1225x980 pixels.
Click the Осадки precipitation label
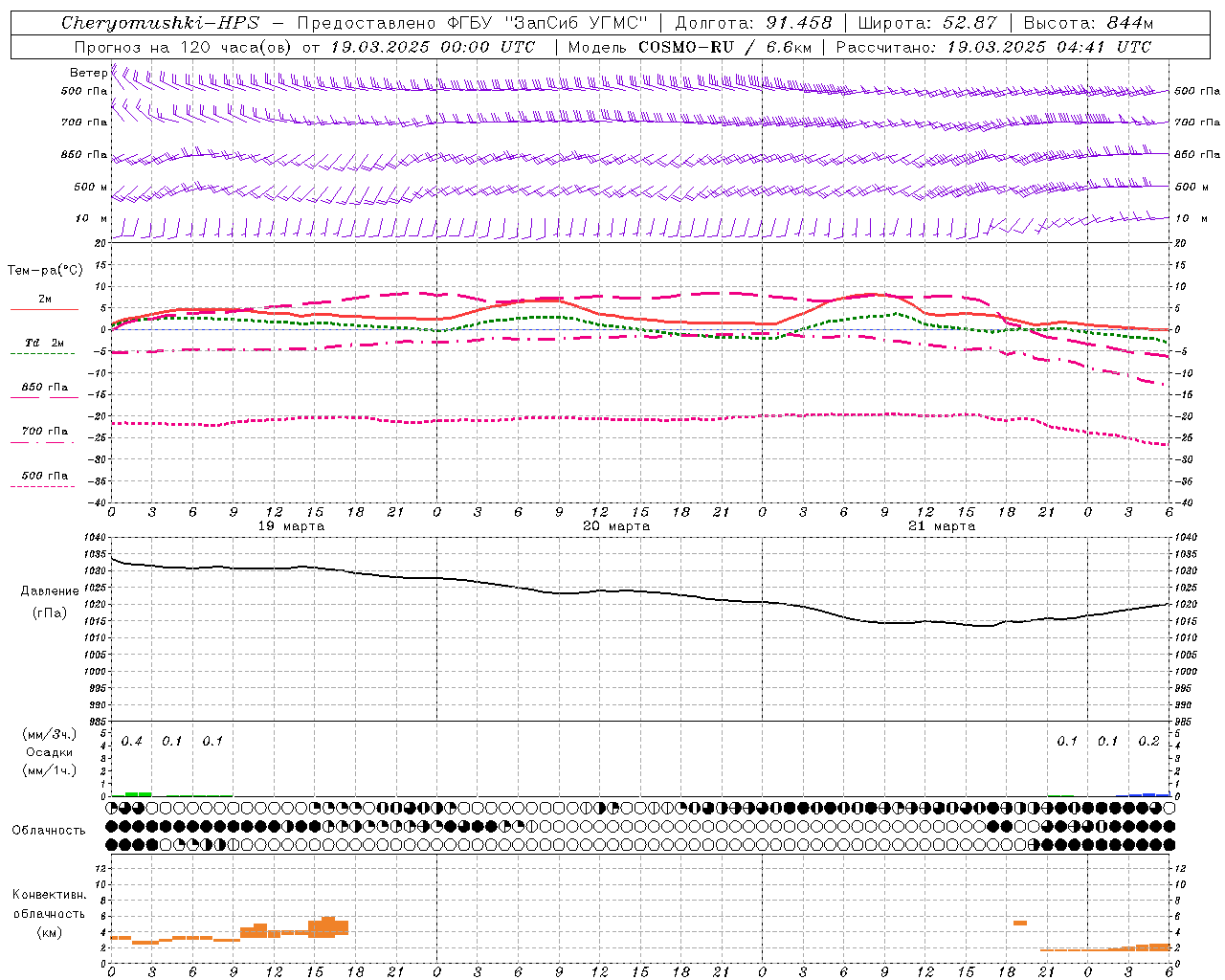[x=50, y=753]
